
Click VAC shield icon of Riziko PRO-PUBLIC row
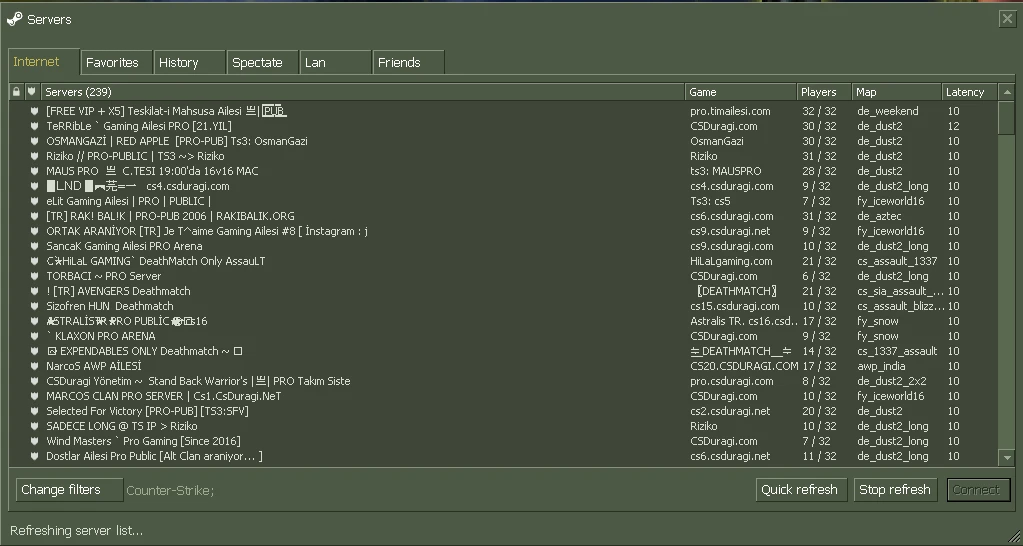[x=35, y=156]
